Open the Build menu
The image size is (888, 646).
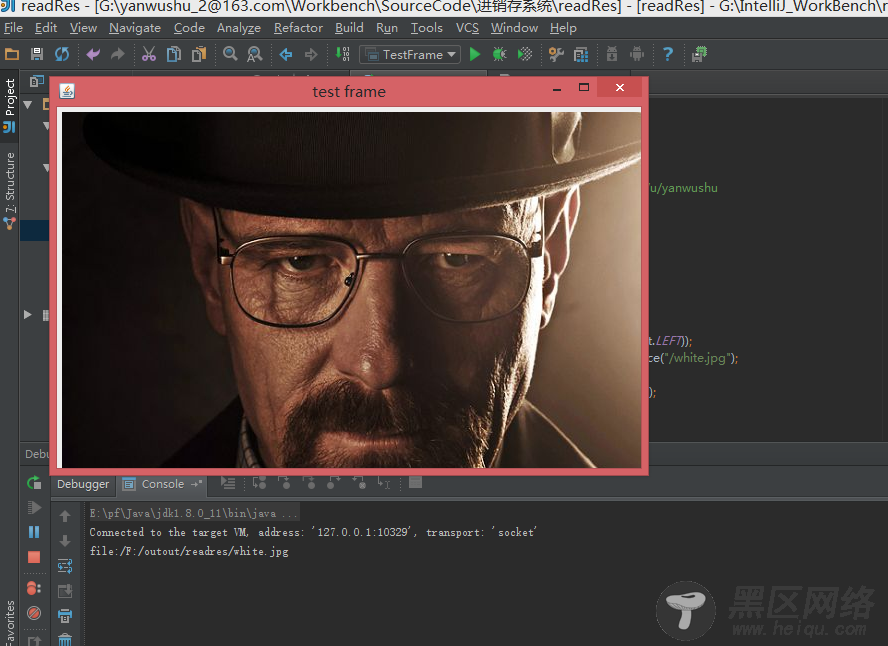(349, 28)
